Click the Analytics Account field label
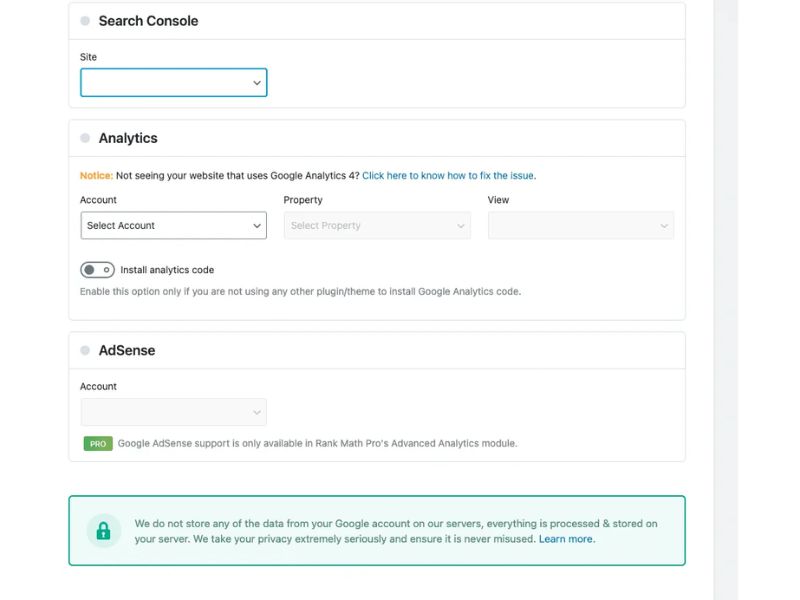 (x=98, y=200)
